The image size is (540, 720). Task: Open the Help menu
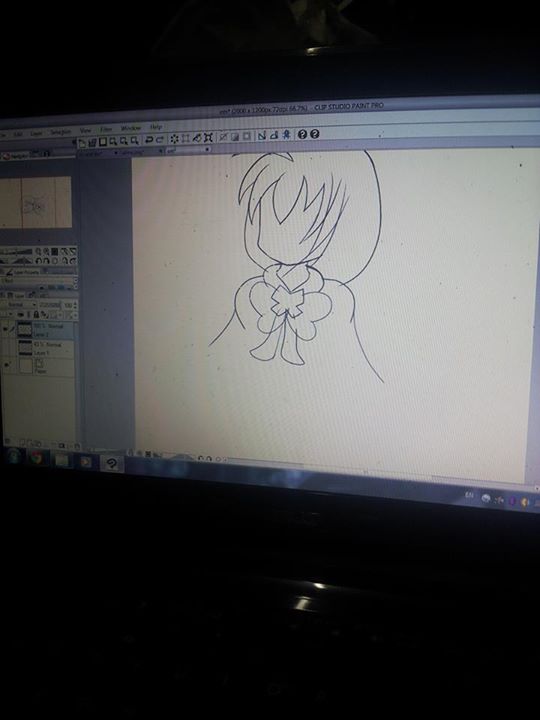[156, 127]
